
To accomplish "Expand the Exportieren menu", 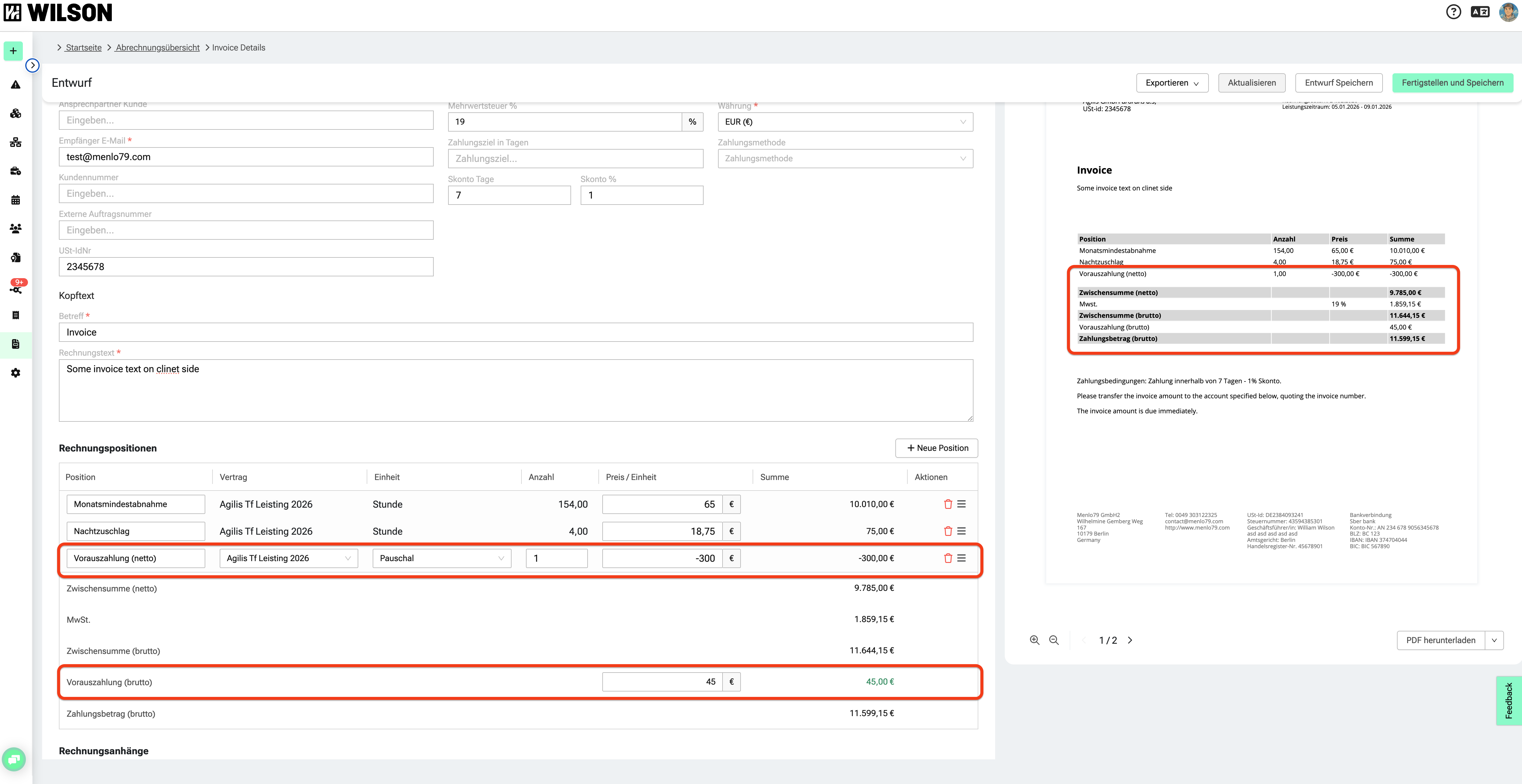I will pyautogui.click(x=1172, y=83).
